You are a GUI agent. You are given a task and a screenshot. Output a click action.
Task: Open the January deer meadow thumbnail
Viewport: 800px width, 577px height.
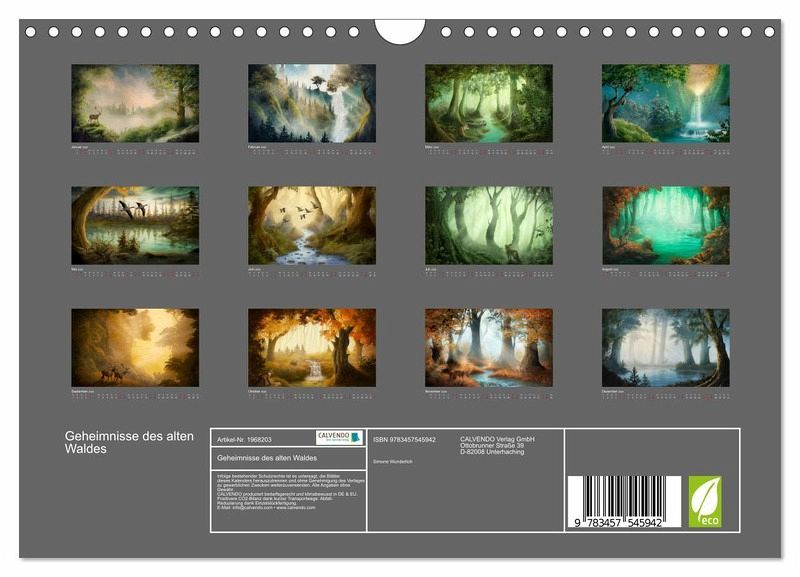point(135,104)
